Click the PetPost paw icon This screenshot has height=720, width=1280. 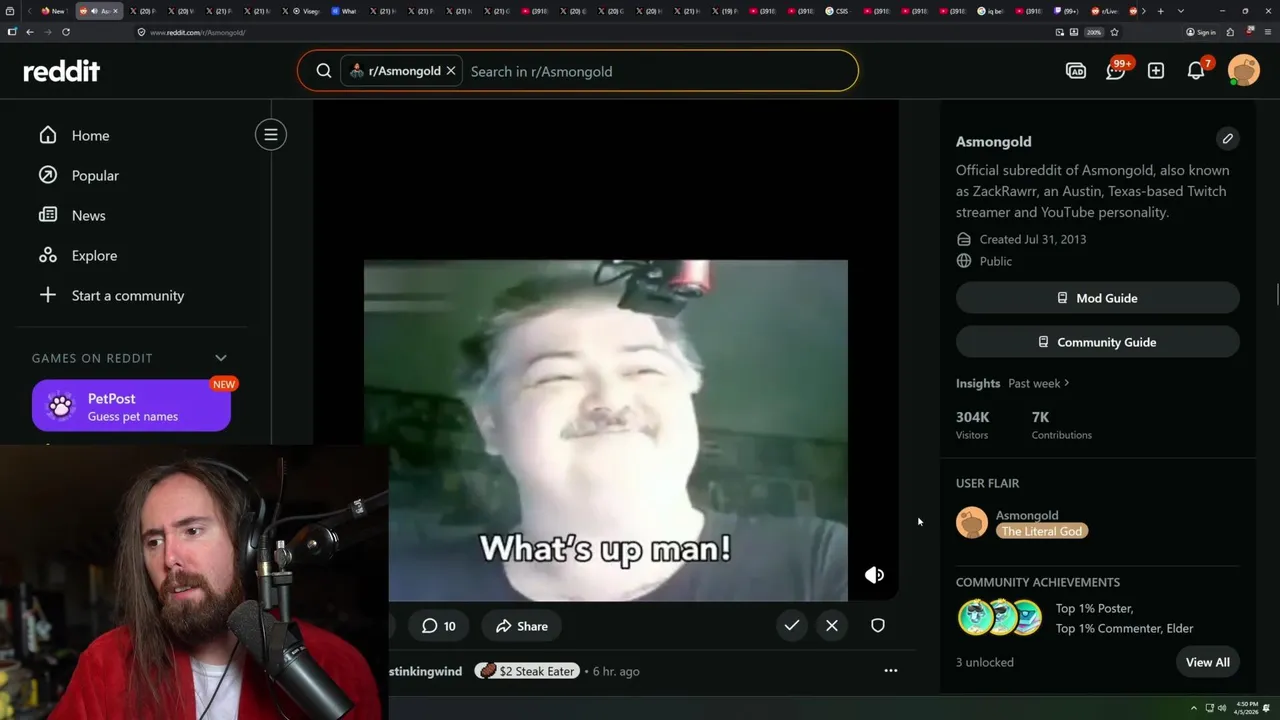[x=61, y=406]
